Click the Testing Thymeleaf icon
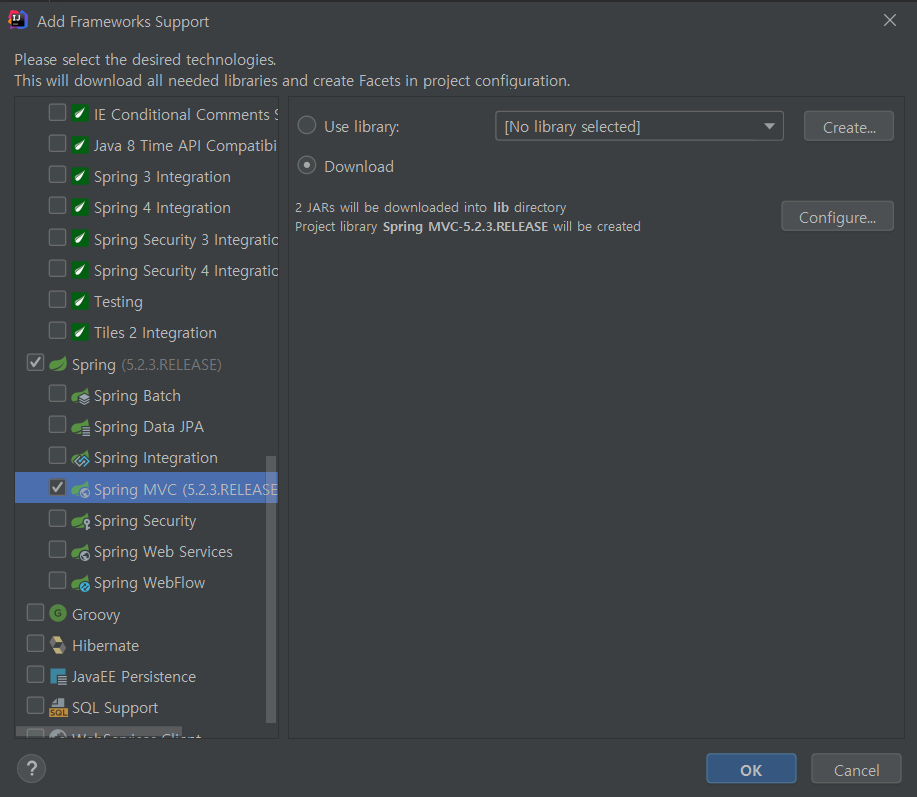This screenshot has width=917, height=797. click(x=80, y=301)
